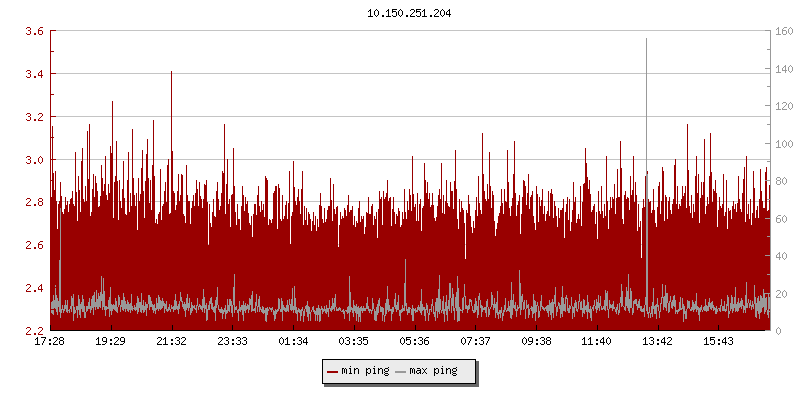Click the 17:28 time axis label
Viewport: 800px width, 400px height.
click(x=50, y=342)
